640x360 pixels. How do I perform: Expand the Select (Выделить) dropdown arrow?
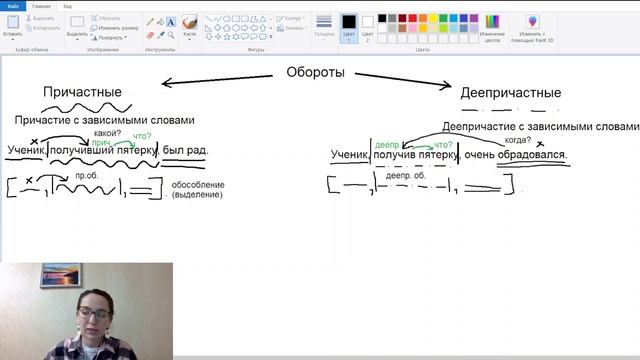pos(77,39)
